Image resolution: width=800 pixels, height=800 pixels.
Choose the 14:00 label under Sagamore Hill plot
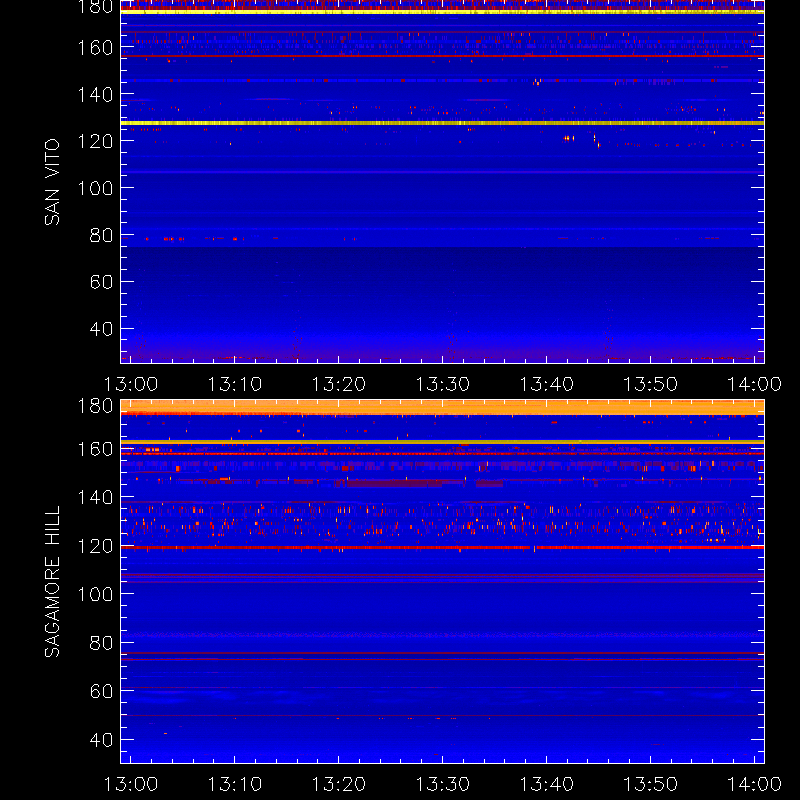pos(755,784)
